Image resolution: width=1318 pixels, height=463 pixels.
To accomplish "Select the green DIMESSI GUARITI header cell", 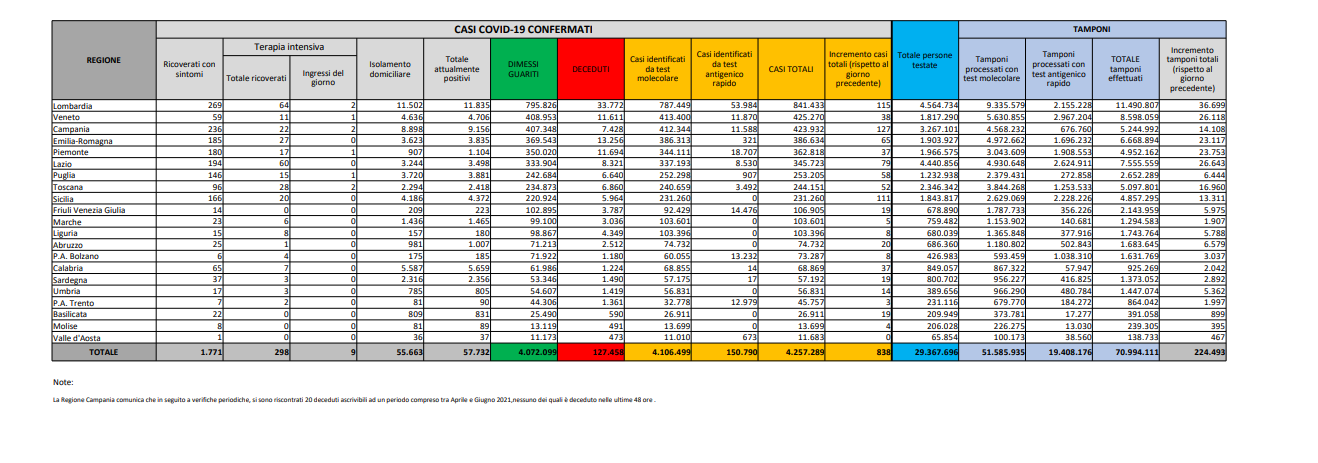I will point(524,68).
